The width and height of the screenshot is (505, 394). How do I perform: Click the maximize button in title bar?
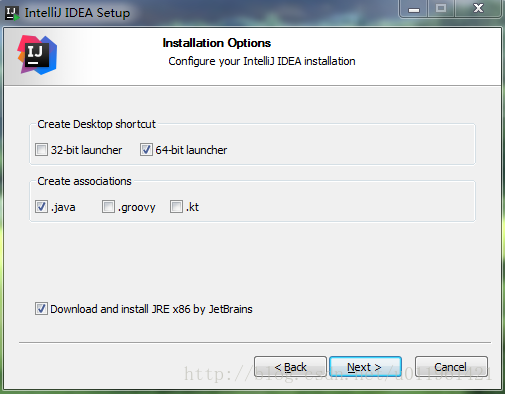click(x=441, y=9)
